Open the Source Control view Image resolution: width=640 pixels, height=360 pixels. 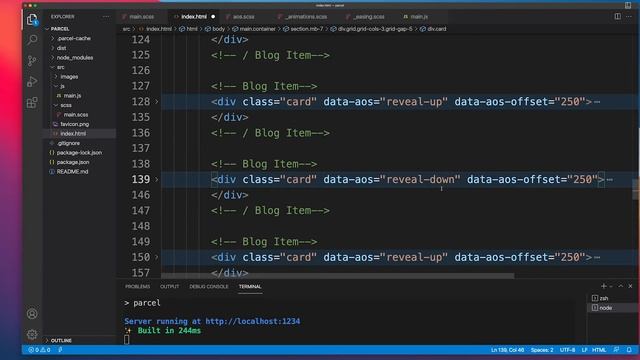pos(32,60)
